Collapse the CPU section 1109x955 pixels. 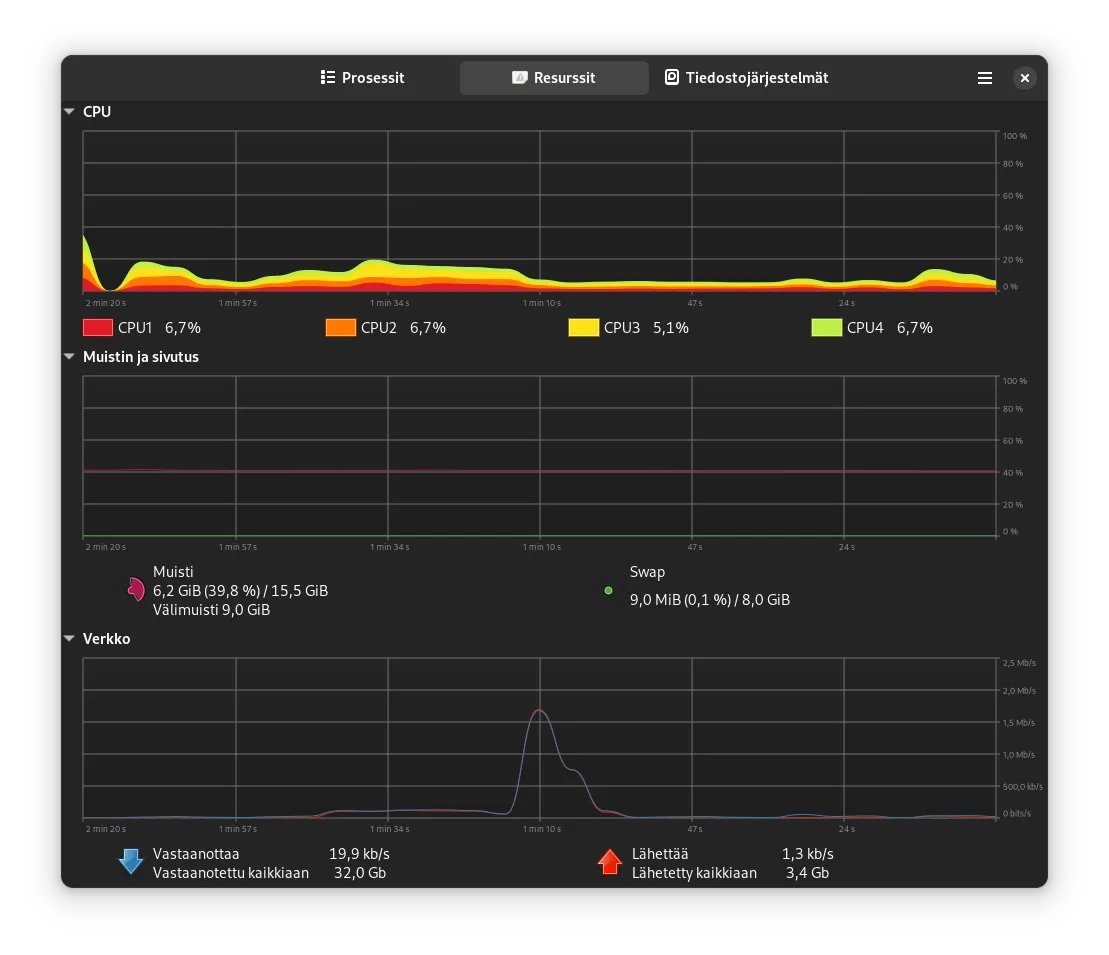coord(69,112)
